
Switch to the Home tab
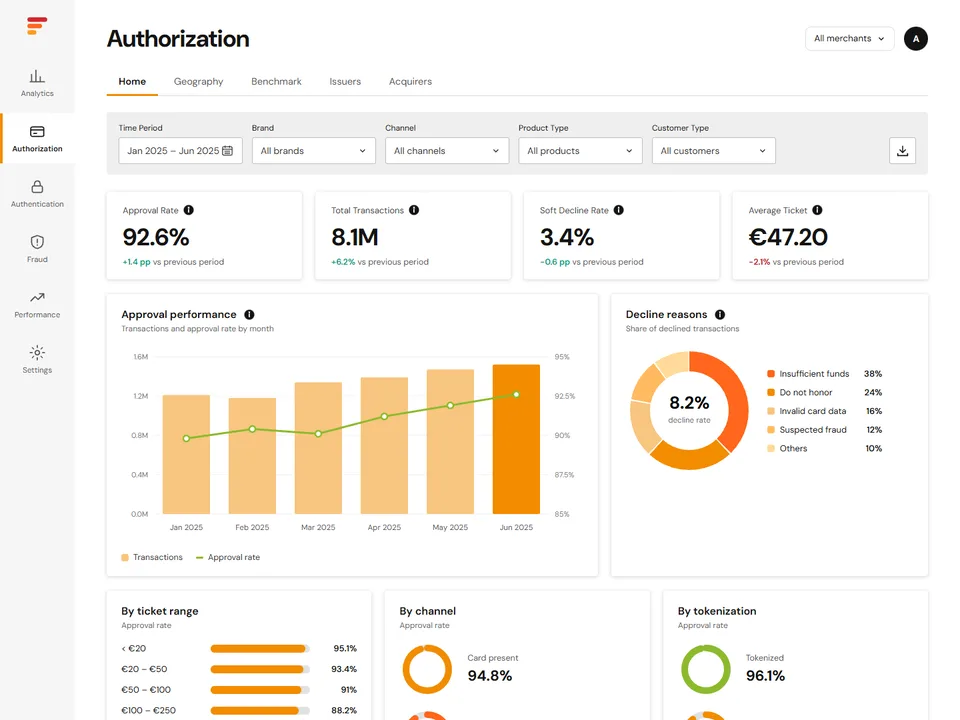[x=132, y=81]
